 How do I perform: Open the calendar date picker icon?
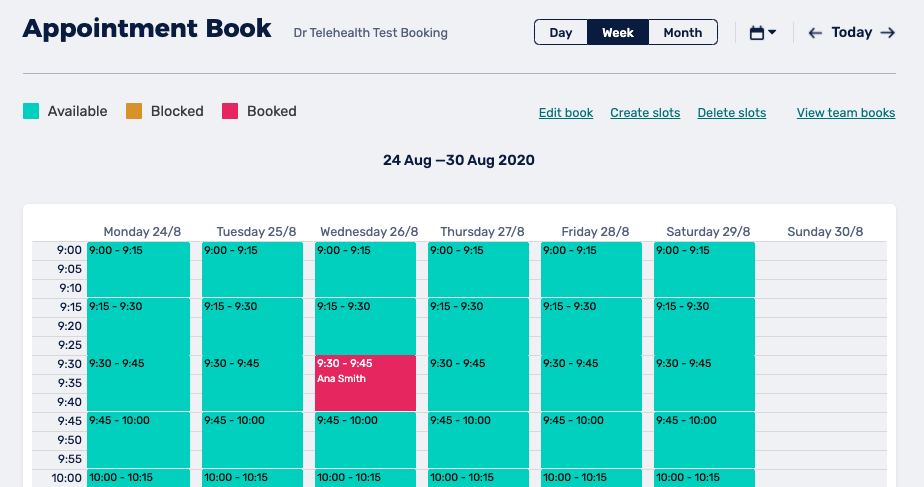[x=757, y=33]
